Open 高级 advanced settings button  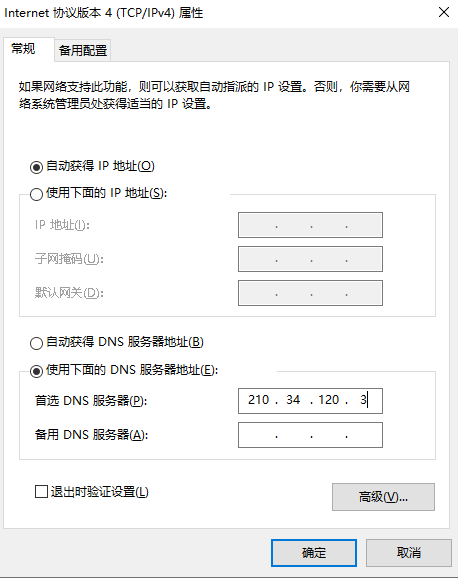click(383, 497)
